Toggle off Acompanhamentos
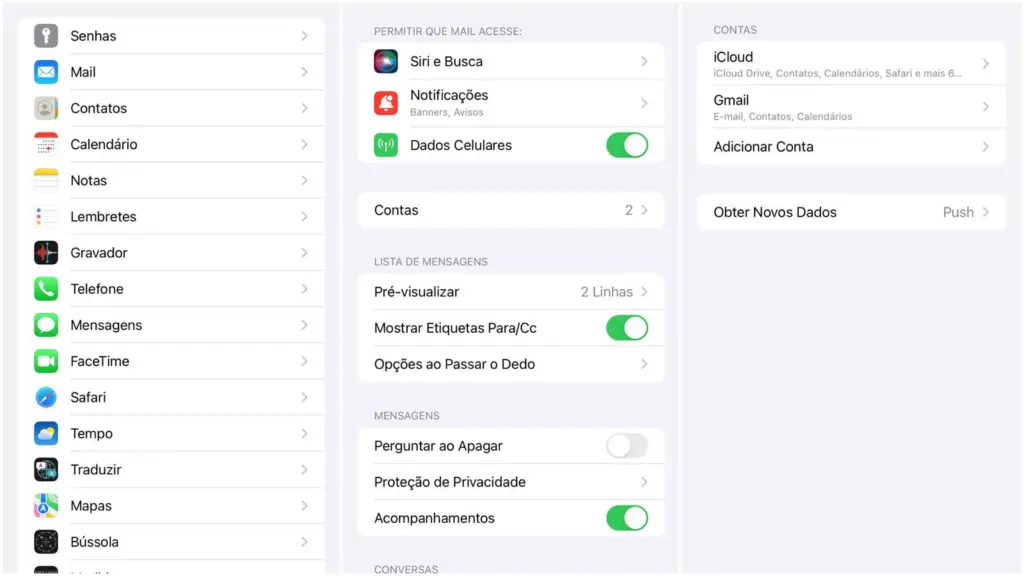 [627, 518]
